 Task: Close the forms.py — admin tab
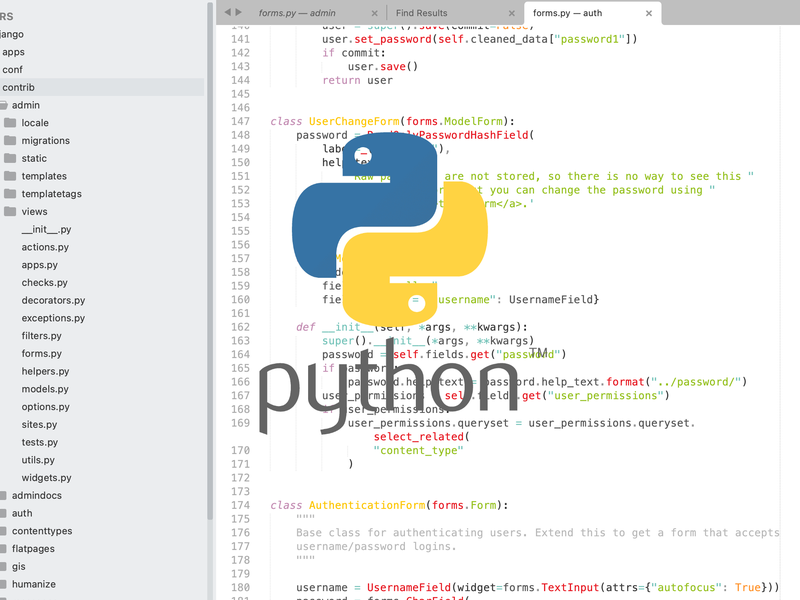click(374, 13)
